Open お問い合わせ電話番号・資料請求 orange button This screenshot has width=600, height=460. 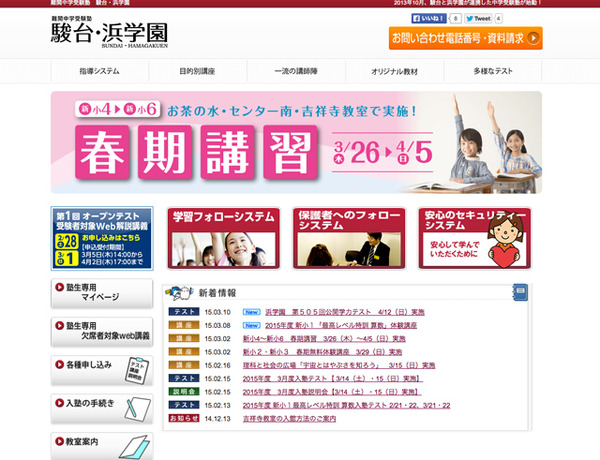[465, 38]
